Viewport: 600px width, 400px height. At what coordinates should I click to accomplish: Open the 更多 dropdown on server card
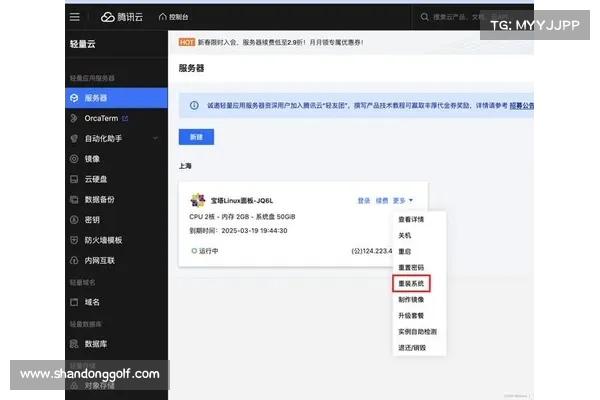pyautogui.click(x=403, y=200)
